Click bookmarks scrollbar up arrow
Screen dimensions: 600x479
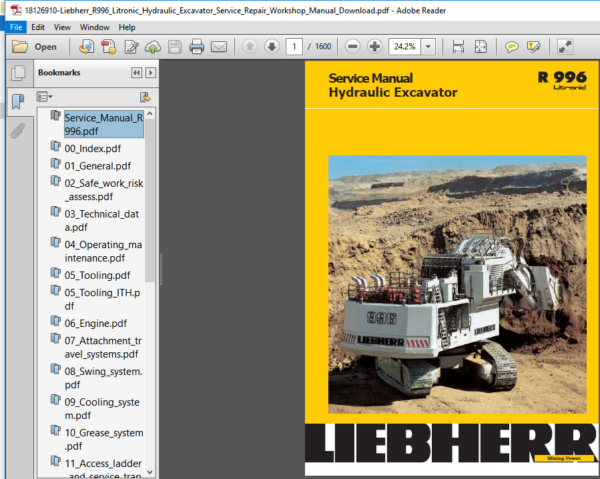tap(150, 114)
